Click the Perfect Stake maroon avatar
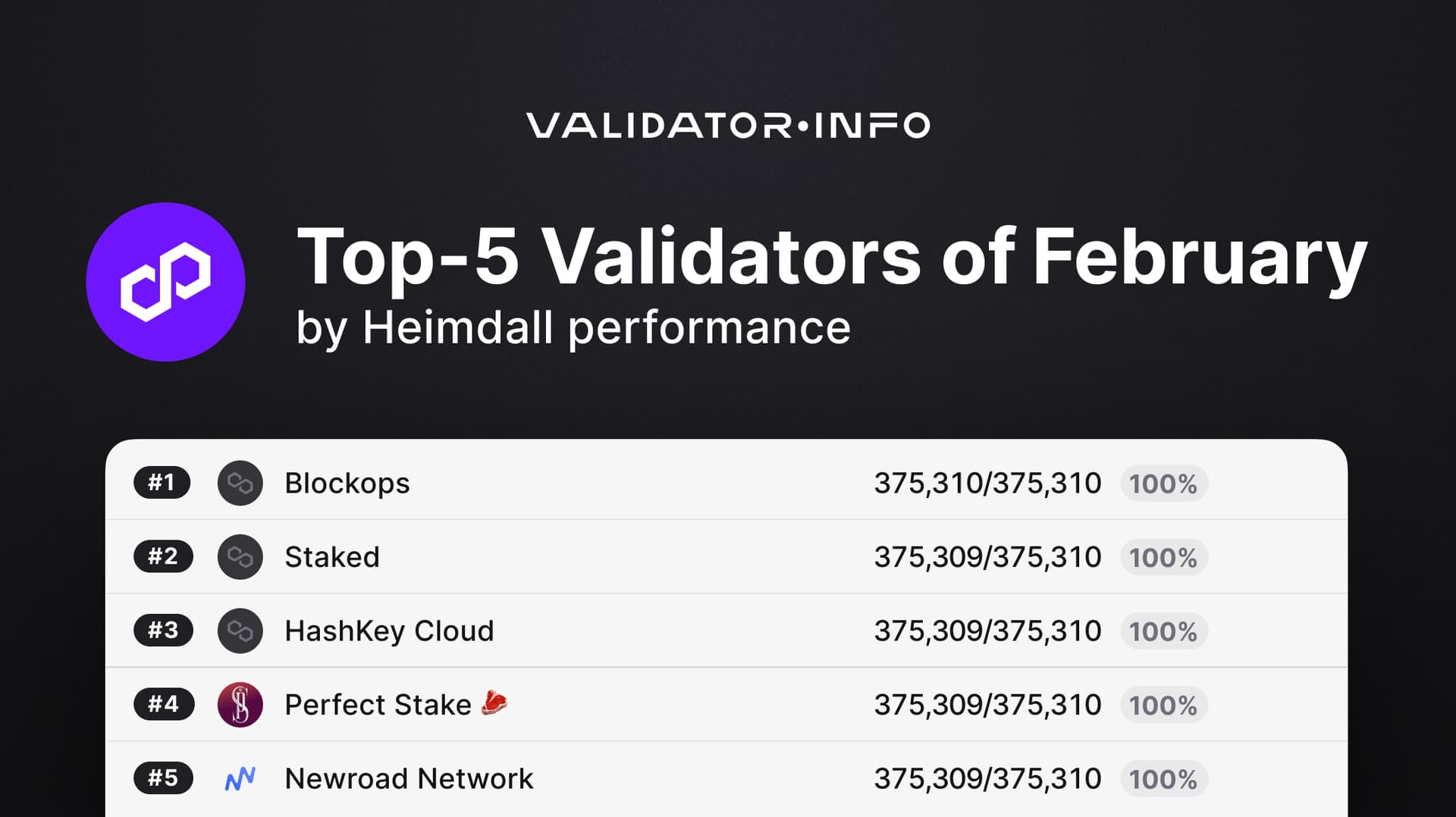The height and width of the screenshot is (817, 1456). tap(240, 705)
